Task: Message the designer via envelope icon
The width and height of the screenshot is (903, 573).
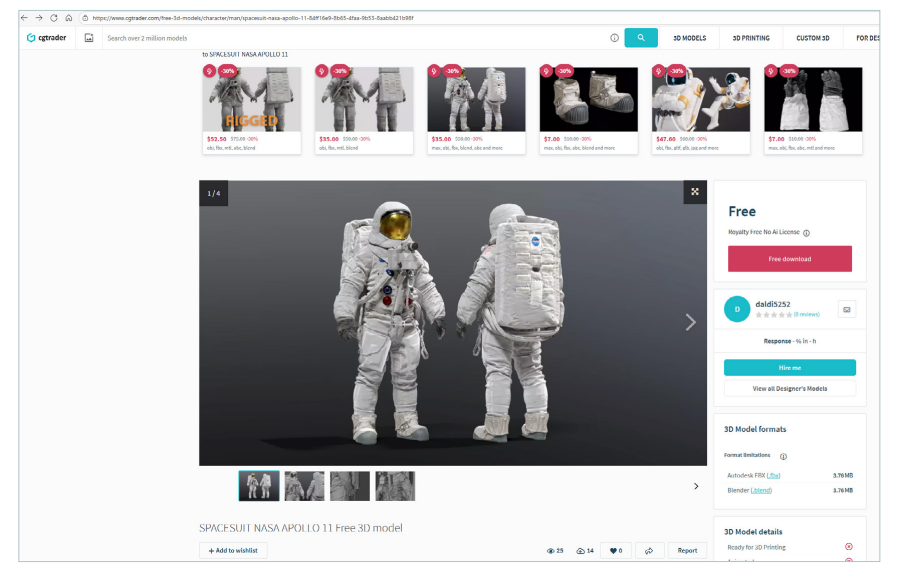Action: tap(846, 310)
